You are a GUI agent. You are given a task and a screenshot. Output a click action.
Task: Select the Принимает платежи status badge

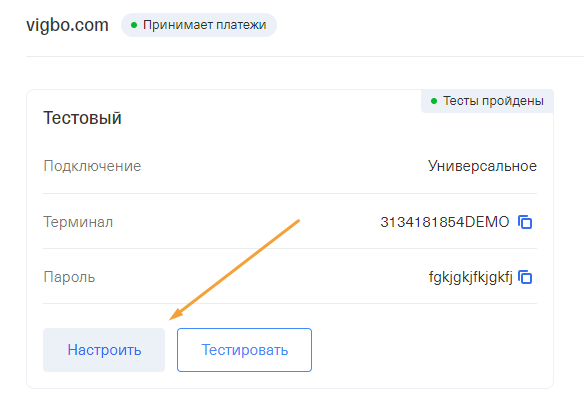point(199,25)
